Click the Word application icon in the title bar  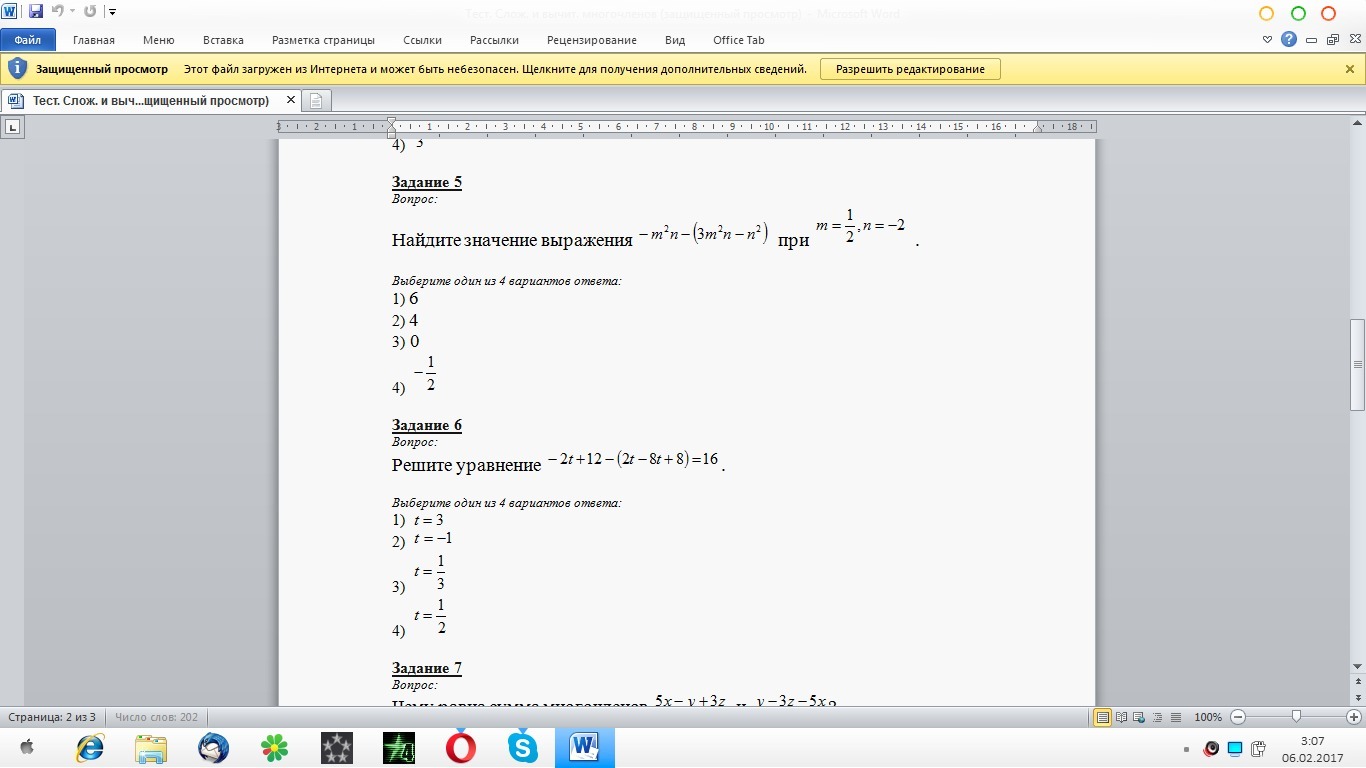(10, 12)
